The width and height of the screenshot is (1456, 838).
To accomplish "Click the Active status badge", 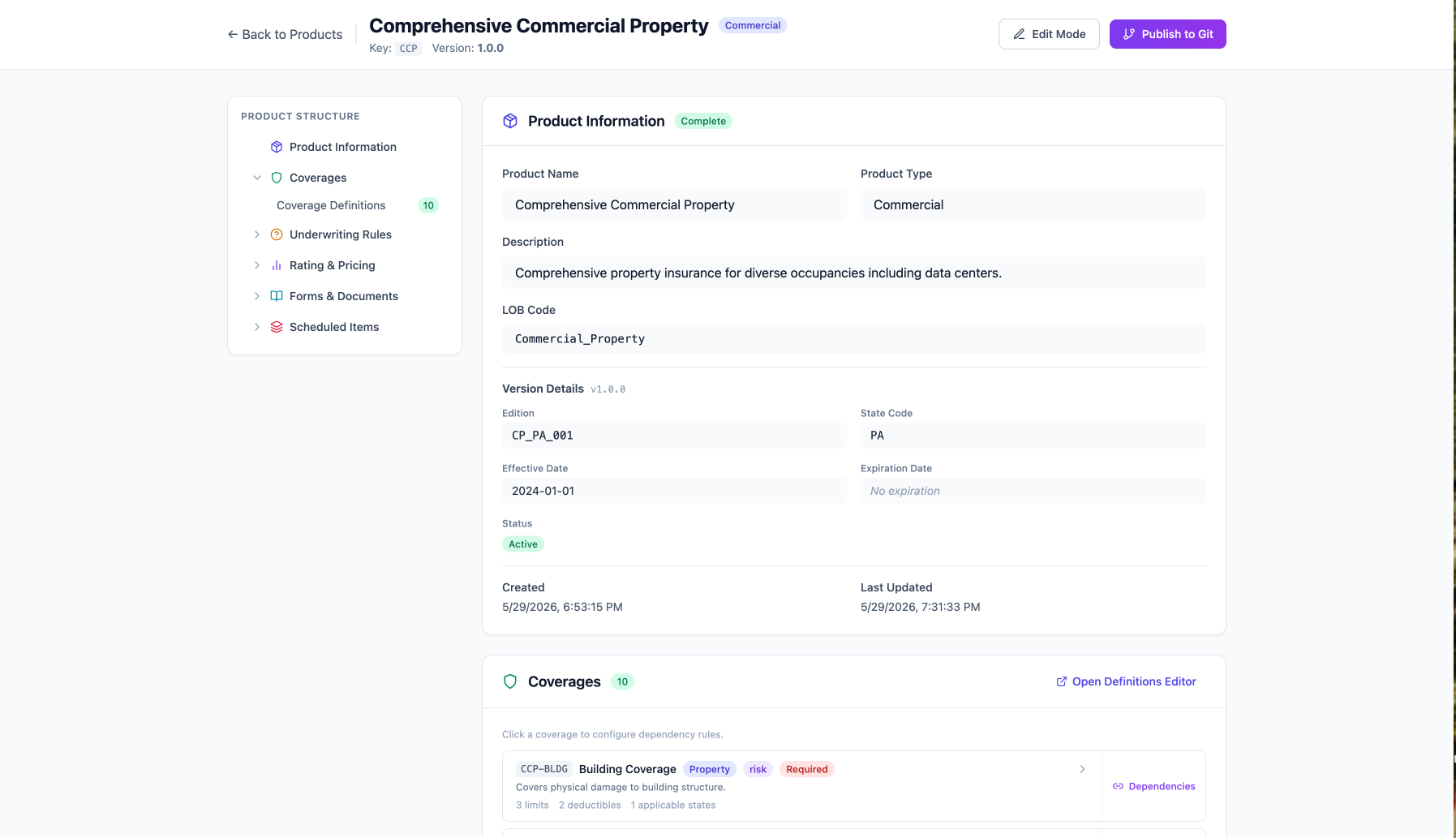I will pos(523,544).
